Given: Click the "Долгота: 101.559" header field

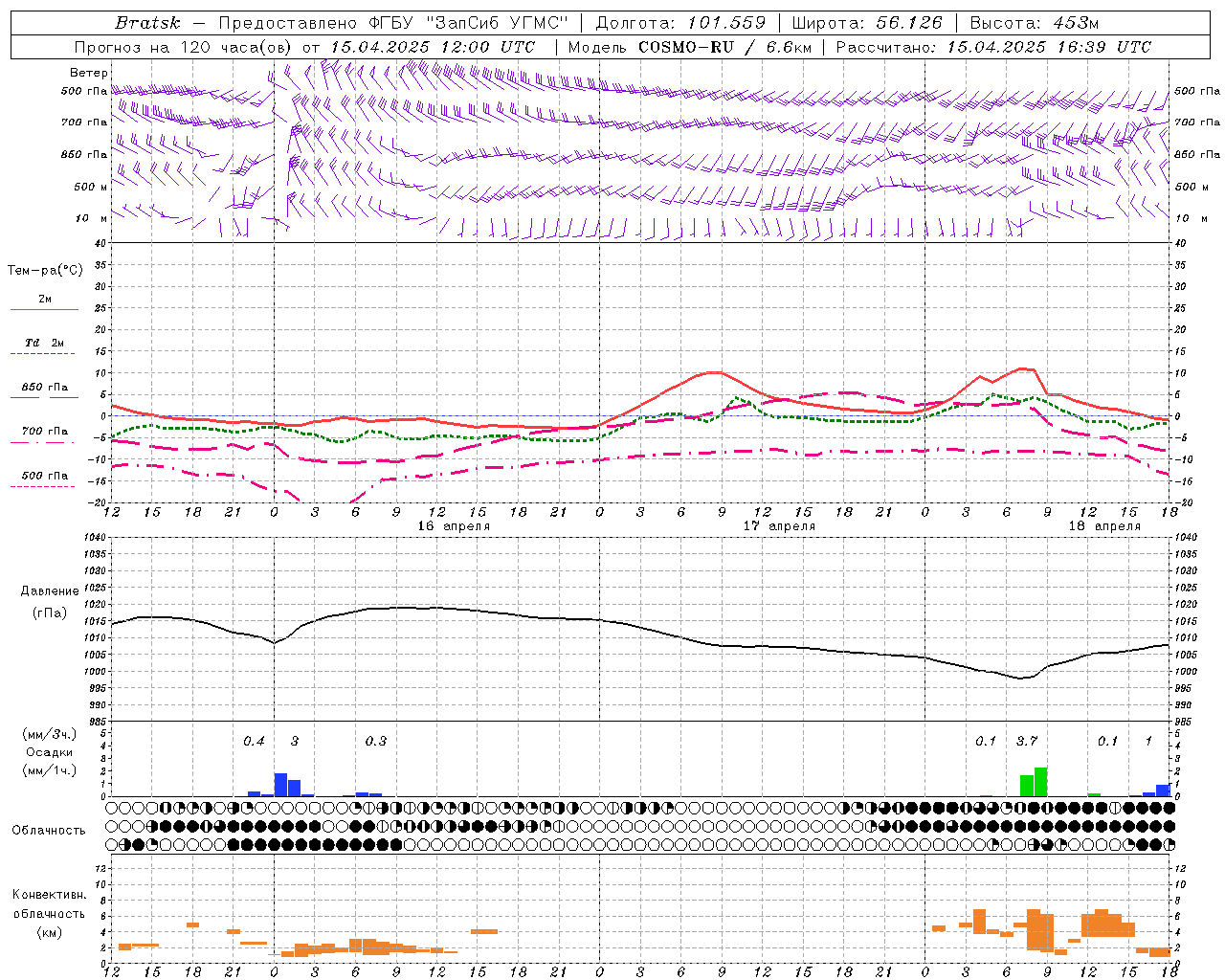Looking at the screenshot, I should click(680, 23).
